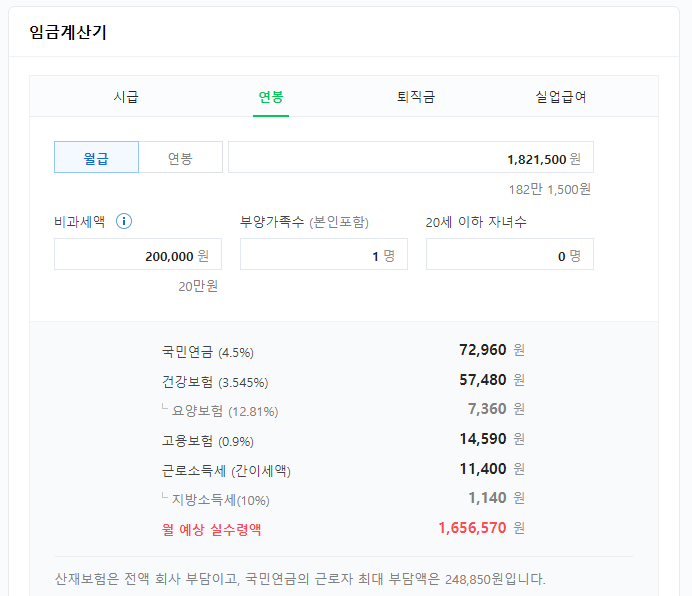Open the 퇴직금 tab
Screen dimensions: 692x596
coord(416,97)
